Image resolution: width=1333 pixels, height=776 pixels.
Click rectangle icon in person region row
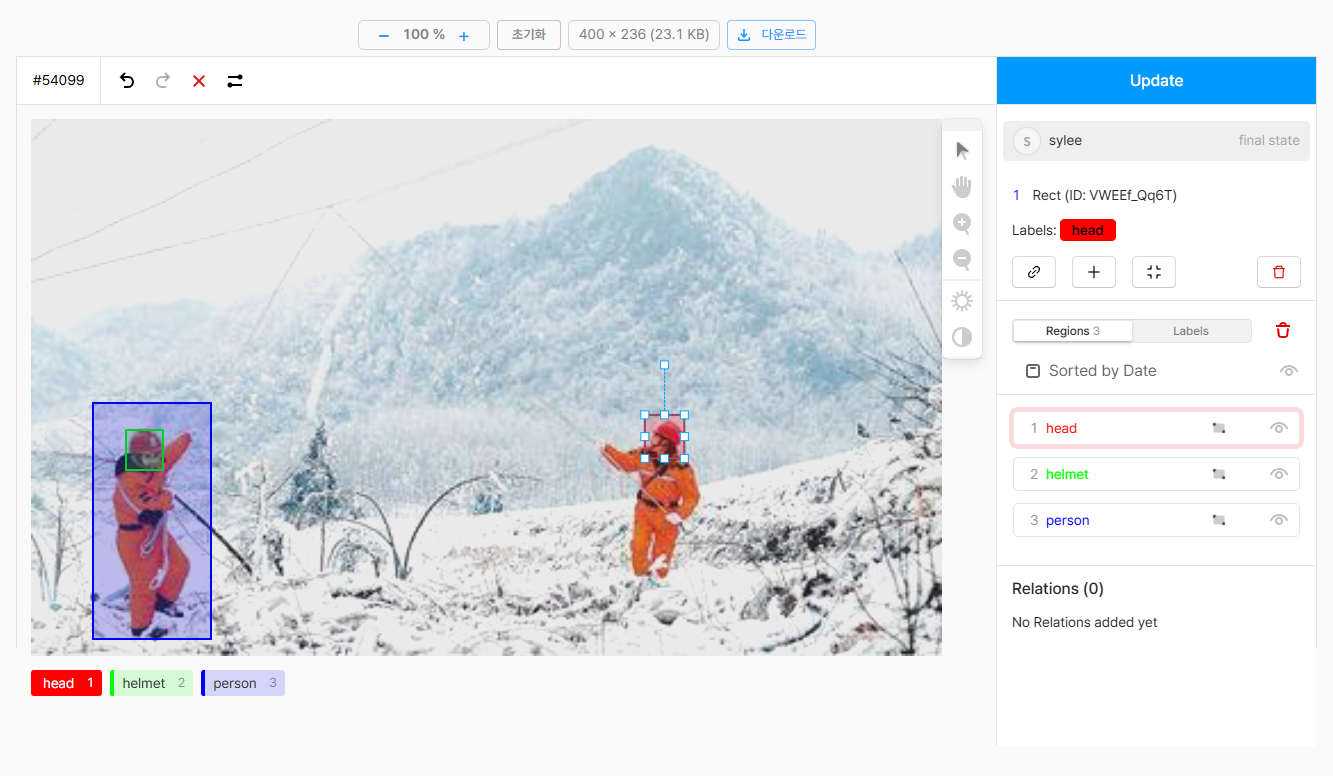tap(1219, 520)
